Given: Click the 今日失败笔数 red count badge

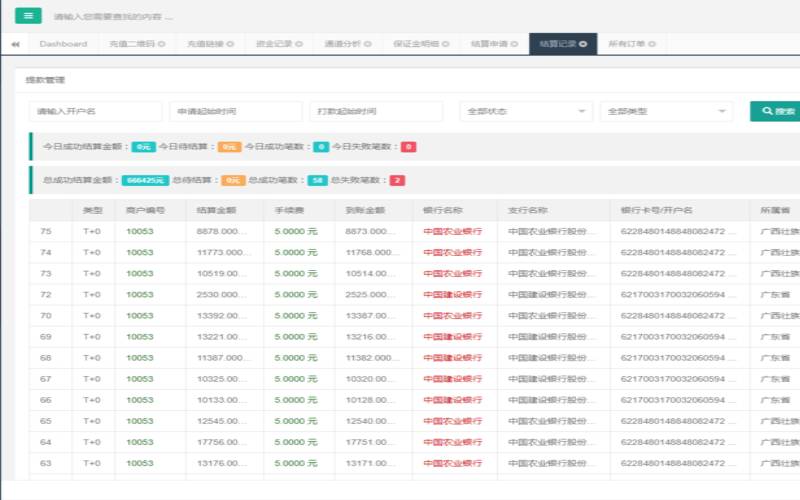Looking at the screenshot, I should pos(408,147).
